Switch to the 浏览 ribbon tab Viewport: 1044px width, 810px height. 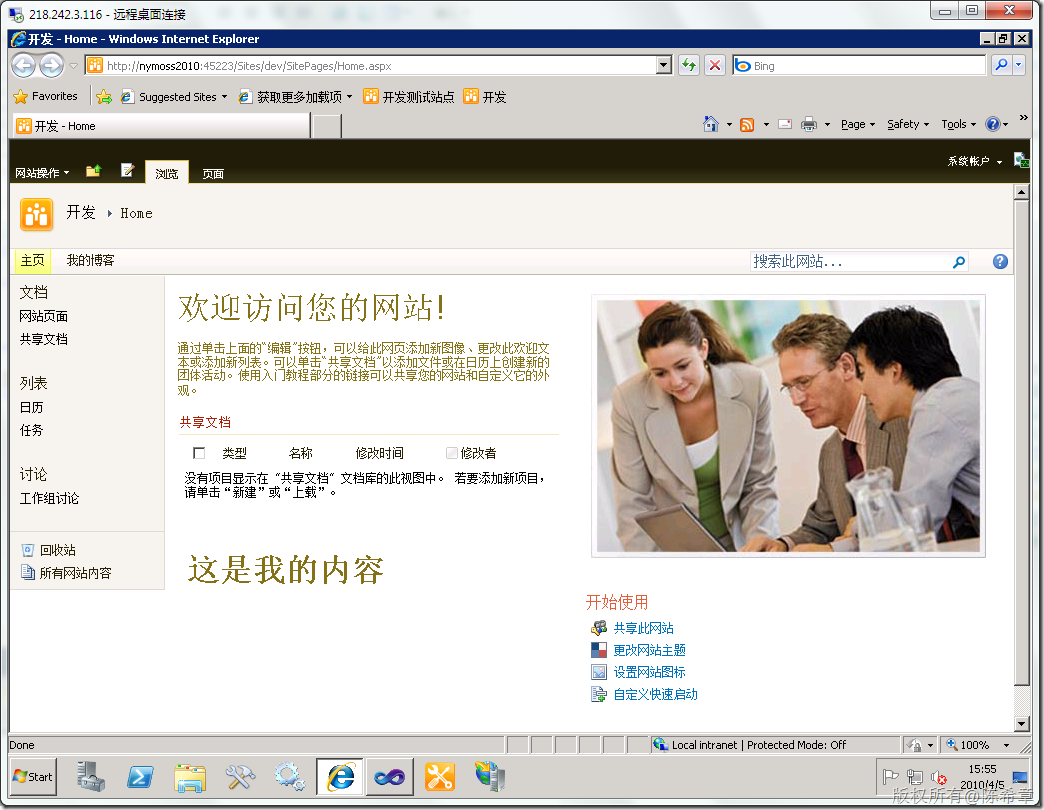point(166,173)
